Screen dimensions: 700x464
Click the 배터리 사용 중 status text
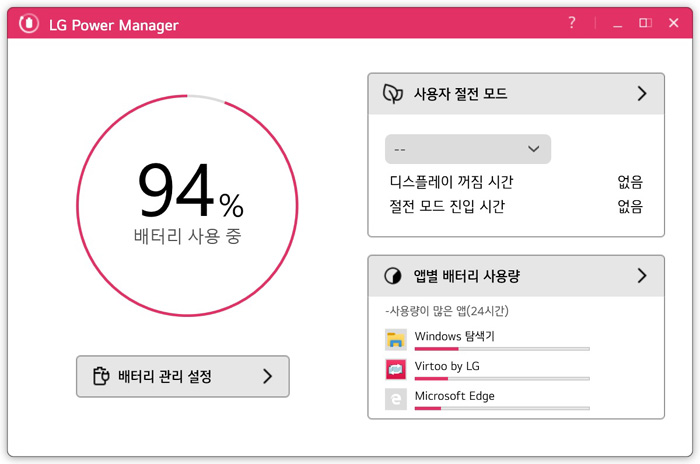pos(187,236)
